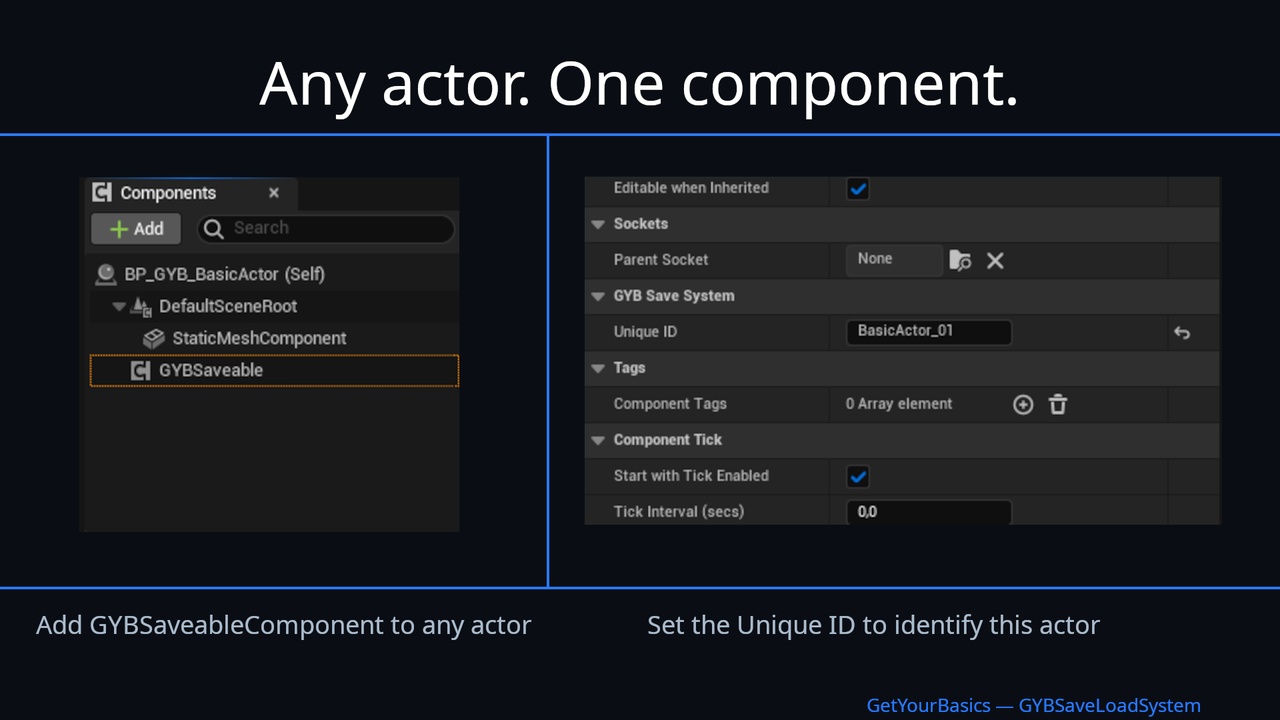
Task: Click the '0 Array element' text
Action: [899, 404]
